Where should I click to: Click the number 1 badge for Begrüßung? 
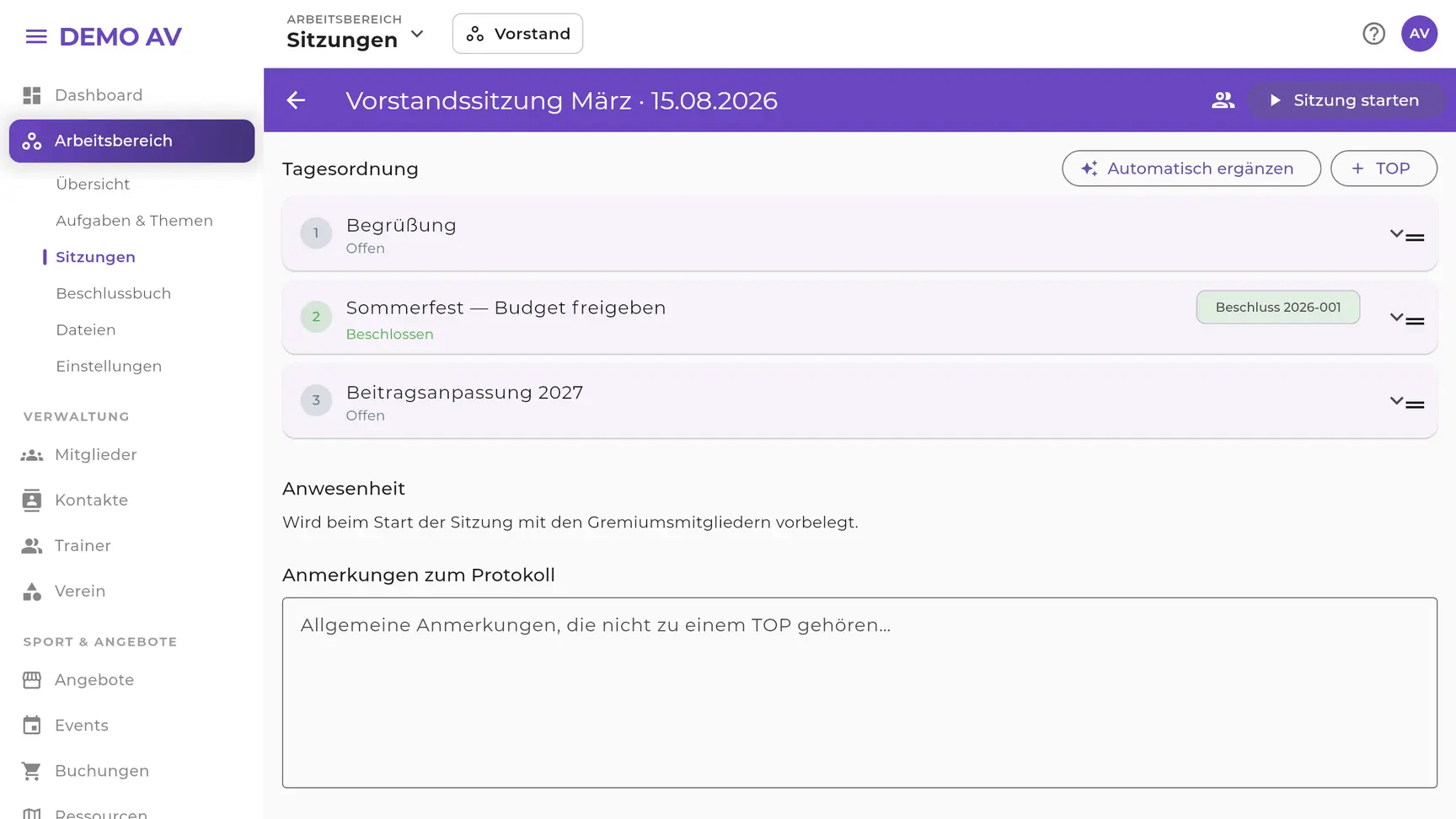[x=316, y=233]
